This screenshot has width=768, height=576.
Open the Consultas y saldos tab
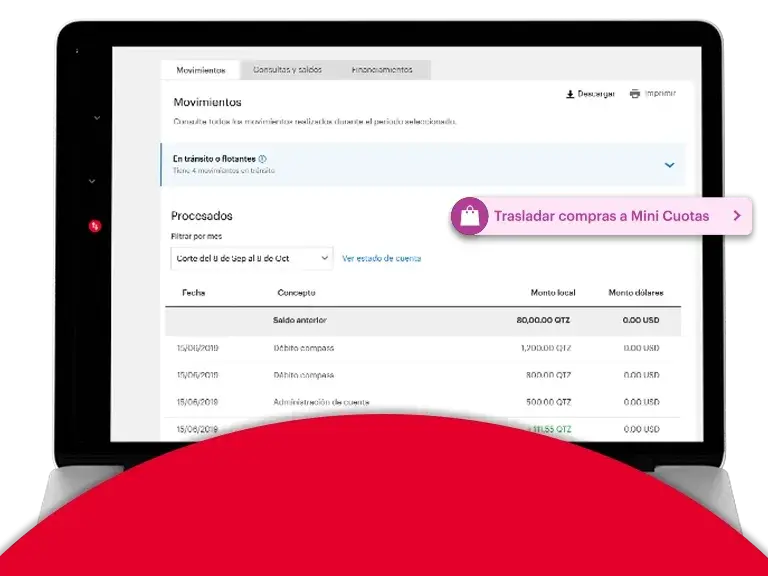(x=288, y=70)
